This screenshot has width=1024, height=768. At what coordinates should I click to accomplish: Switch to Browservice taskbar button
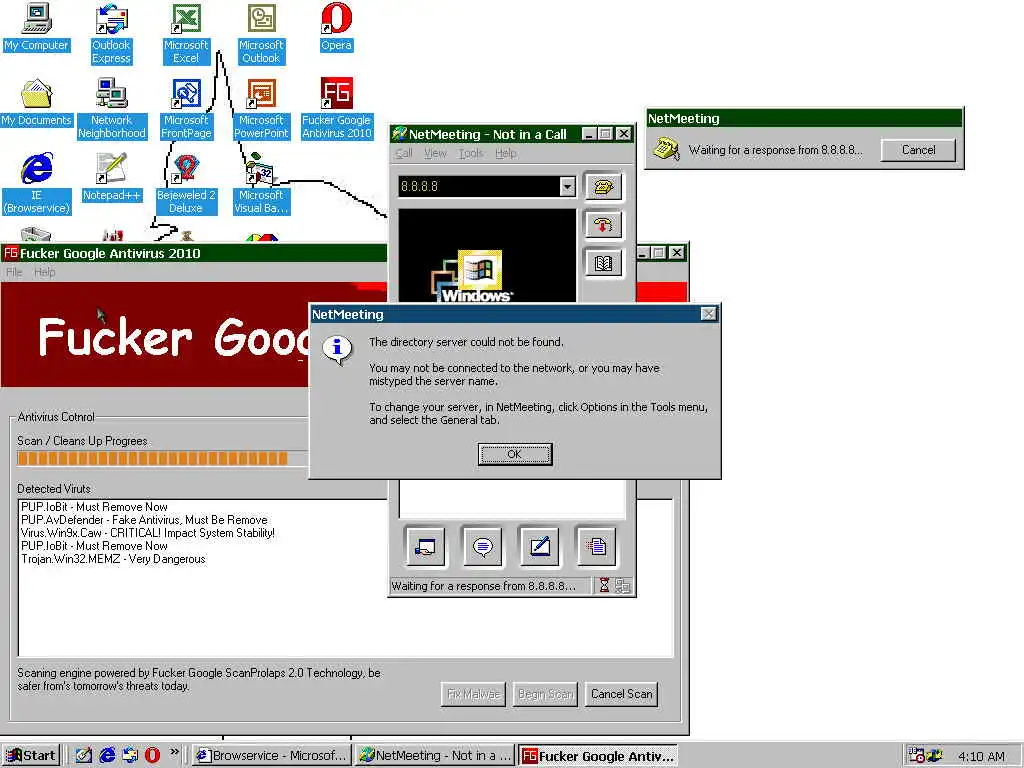pyautogui.click(x=271, y=756)
